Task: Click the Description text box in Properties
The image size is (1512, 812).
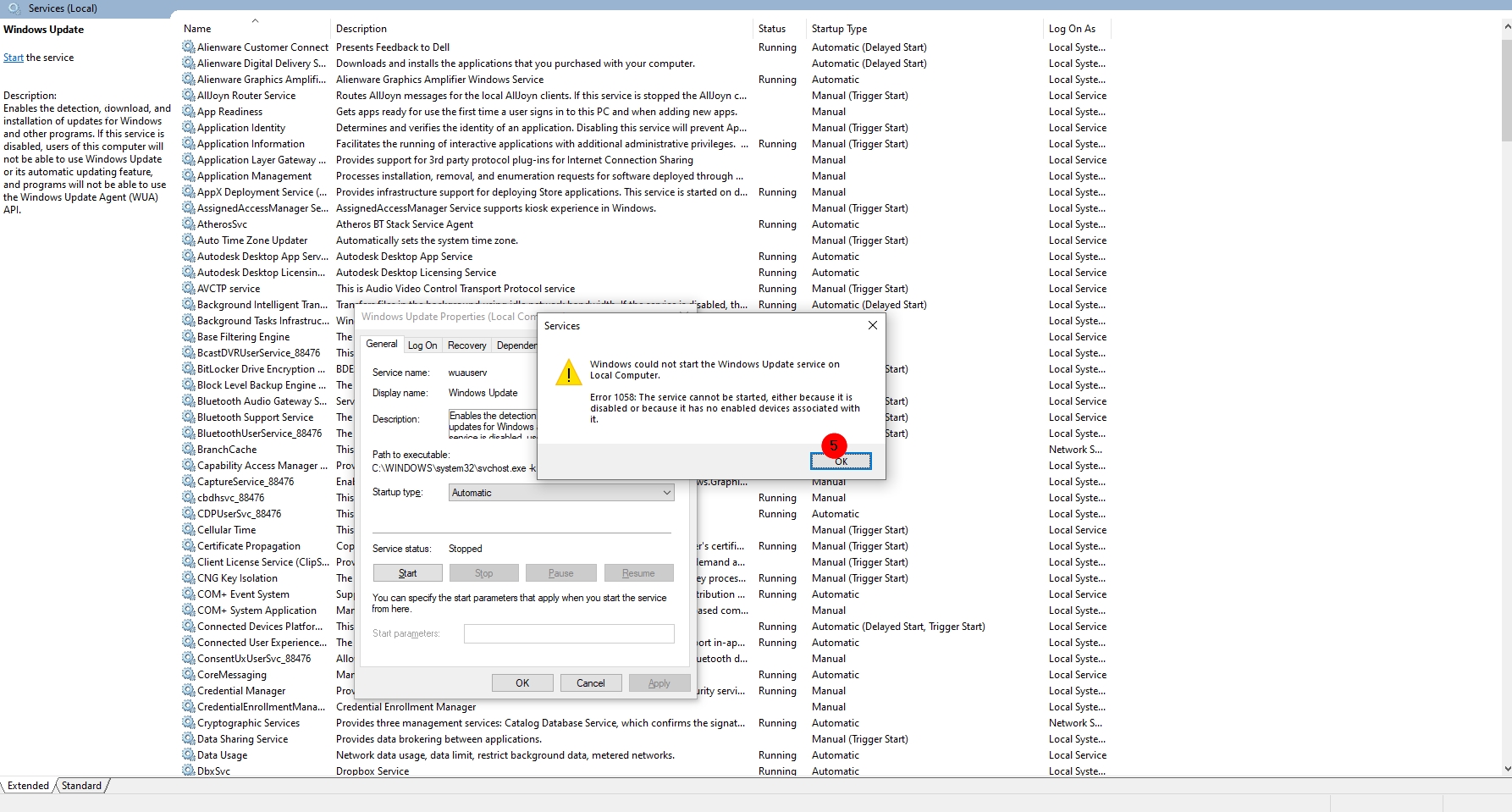Action: coord(493,424)
